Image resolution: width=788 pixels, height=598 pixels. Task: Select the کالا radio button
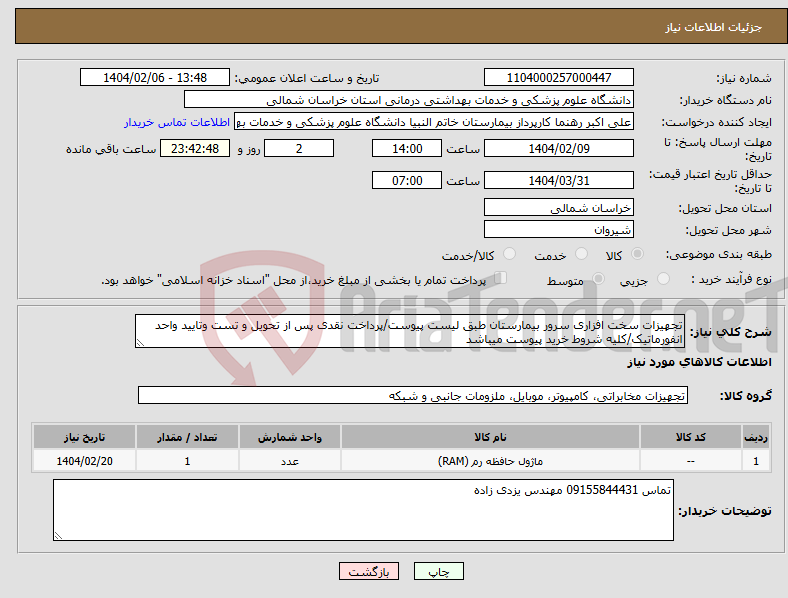point(637,254)
